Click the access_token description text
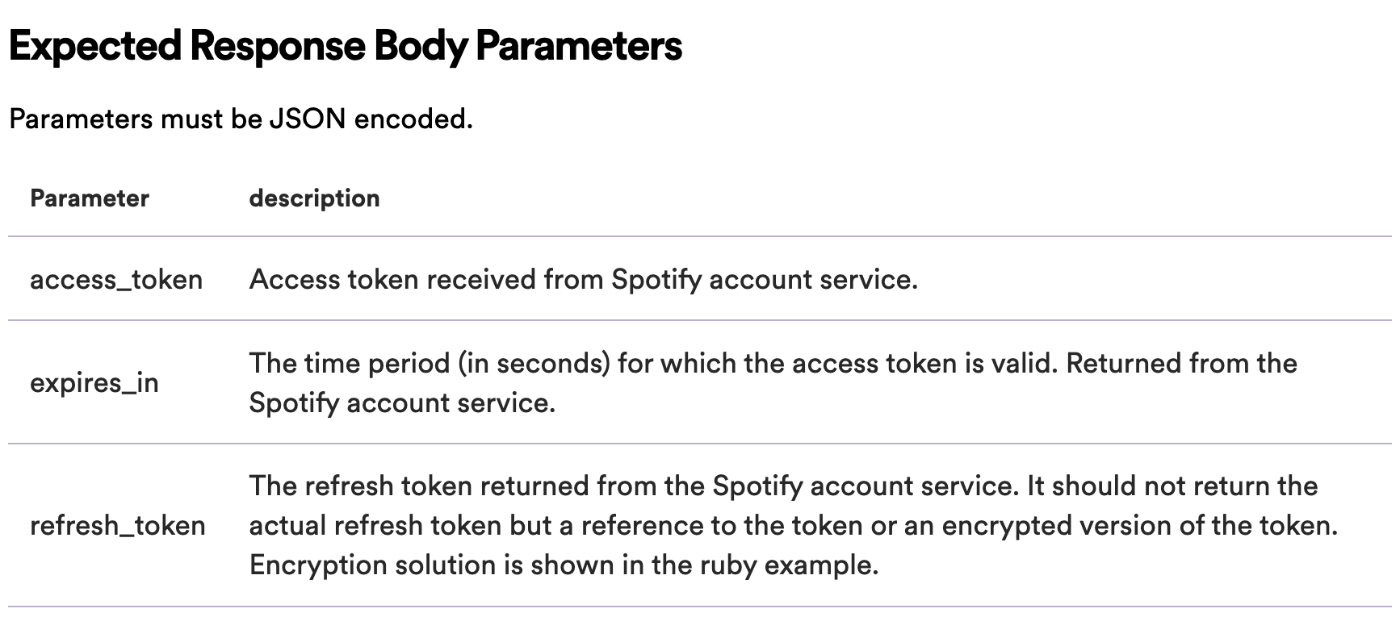1400x642 pixels. pos(582,280)
